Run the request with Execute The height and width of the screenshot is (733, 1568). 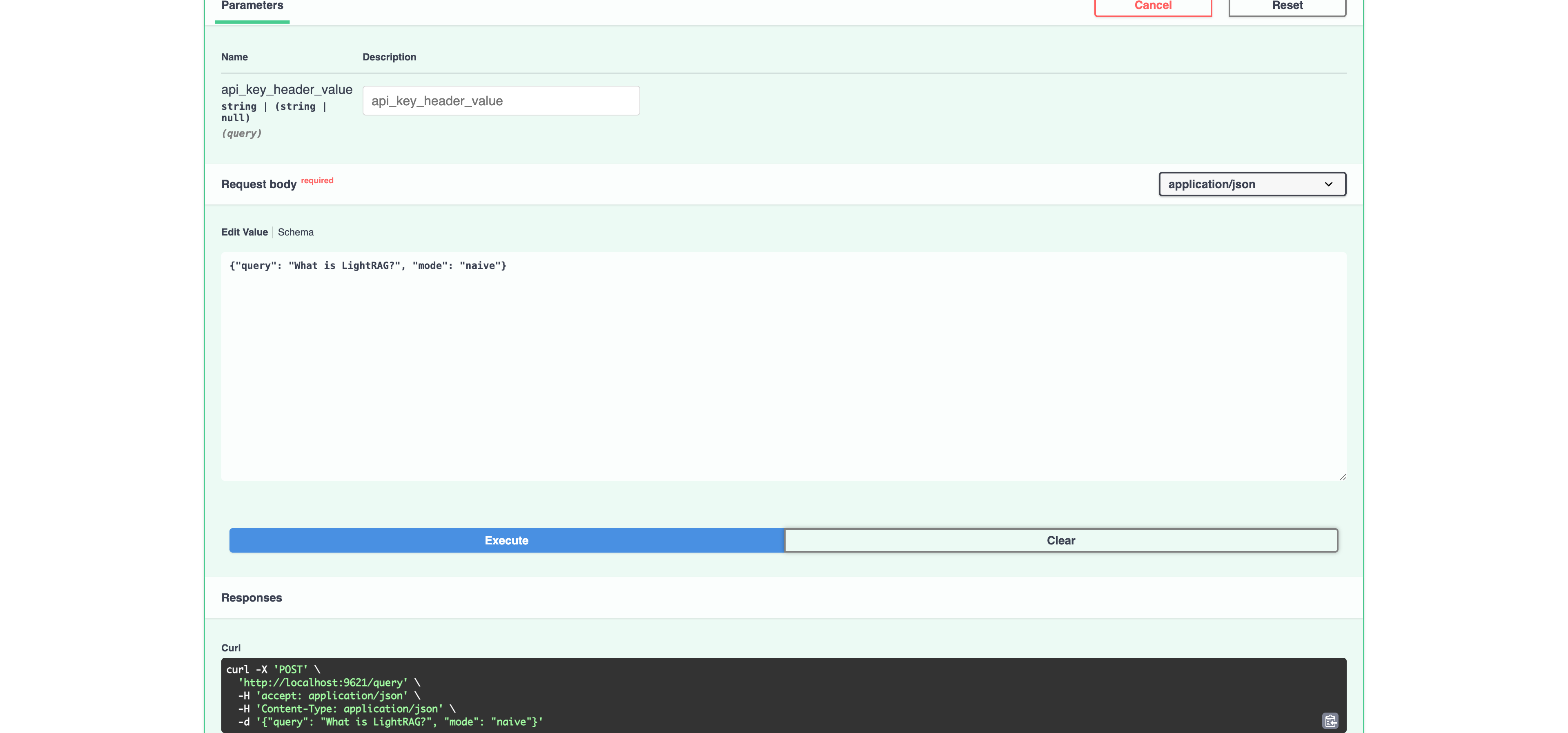[506, 540]
